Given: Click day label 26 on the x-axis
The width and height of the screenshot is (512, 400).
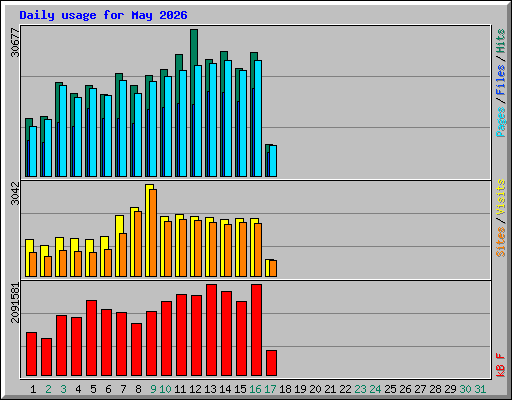Looking at the screenshot, I should tap(405, 389).
